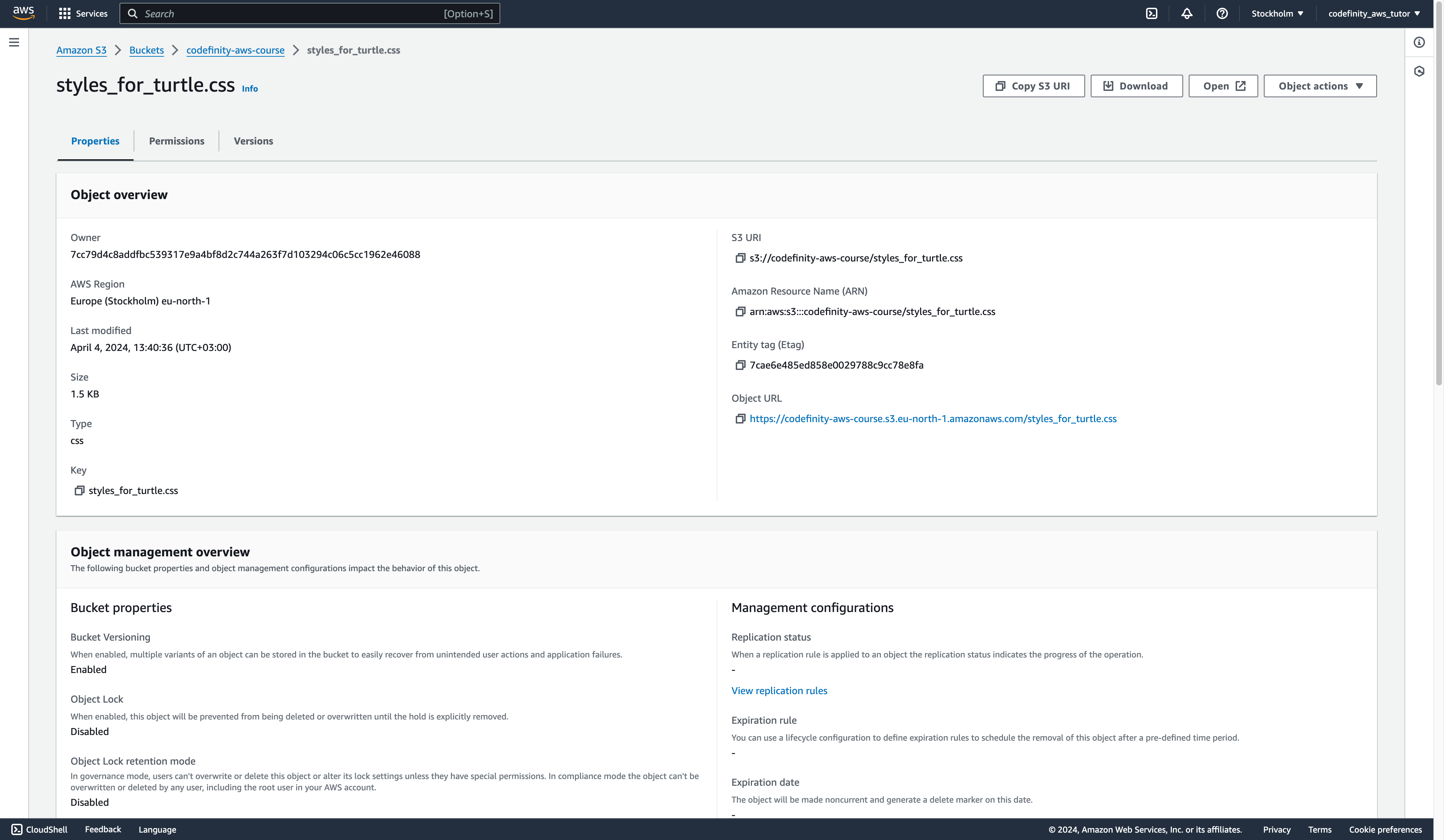Copy the S3 URI value icon
This screenshot has width=1444, height=840.
740,258
